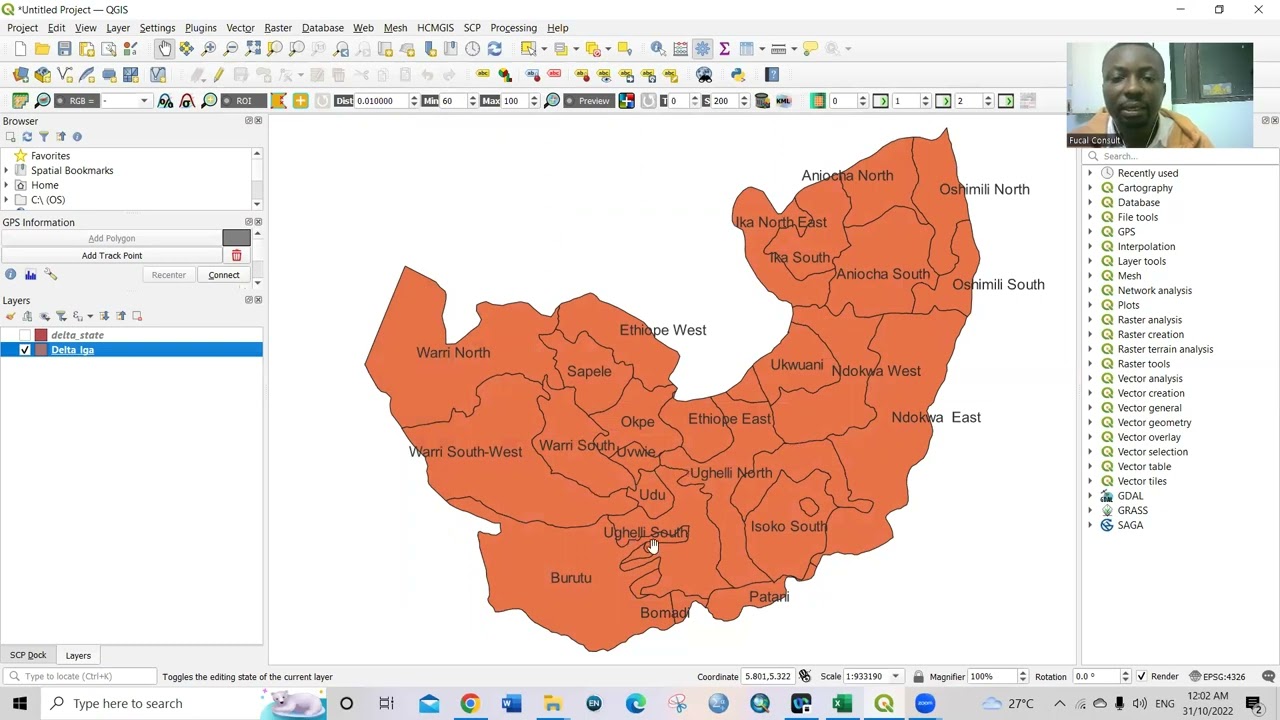This screenshot has height=720, width=1280.
Task: Click the Help book icon in toolbar
Action: point(772,74)
